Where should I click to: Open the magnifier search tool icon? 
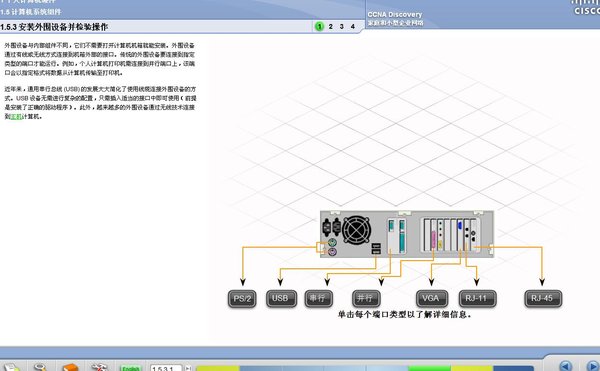[x=40, y=367]
